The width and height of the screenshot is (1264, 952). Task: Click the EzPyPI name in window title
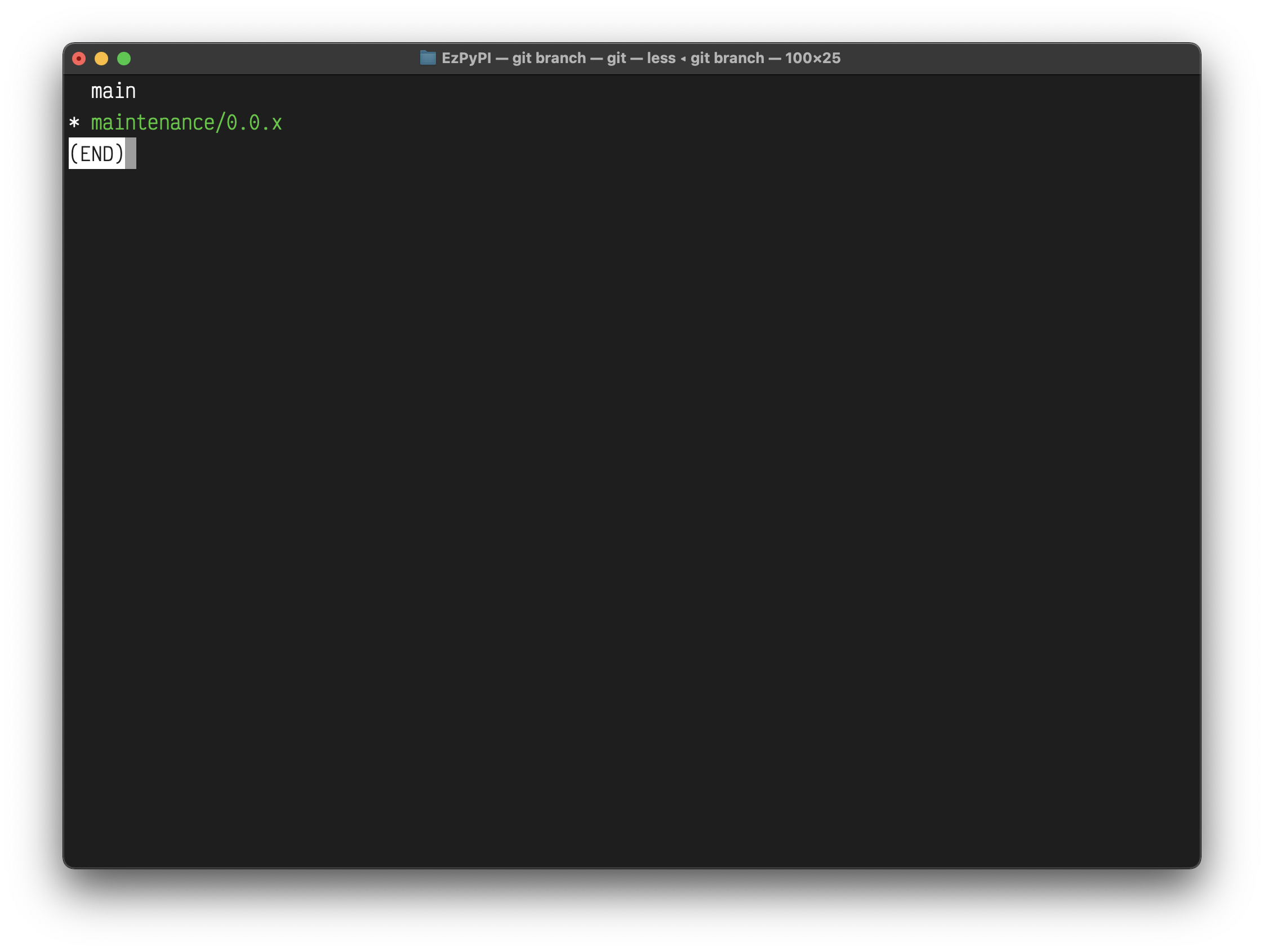466,58
